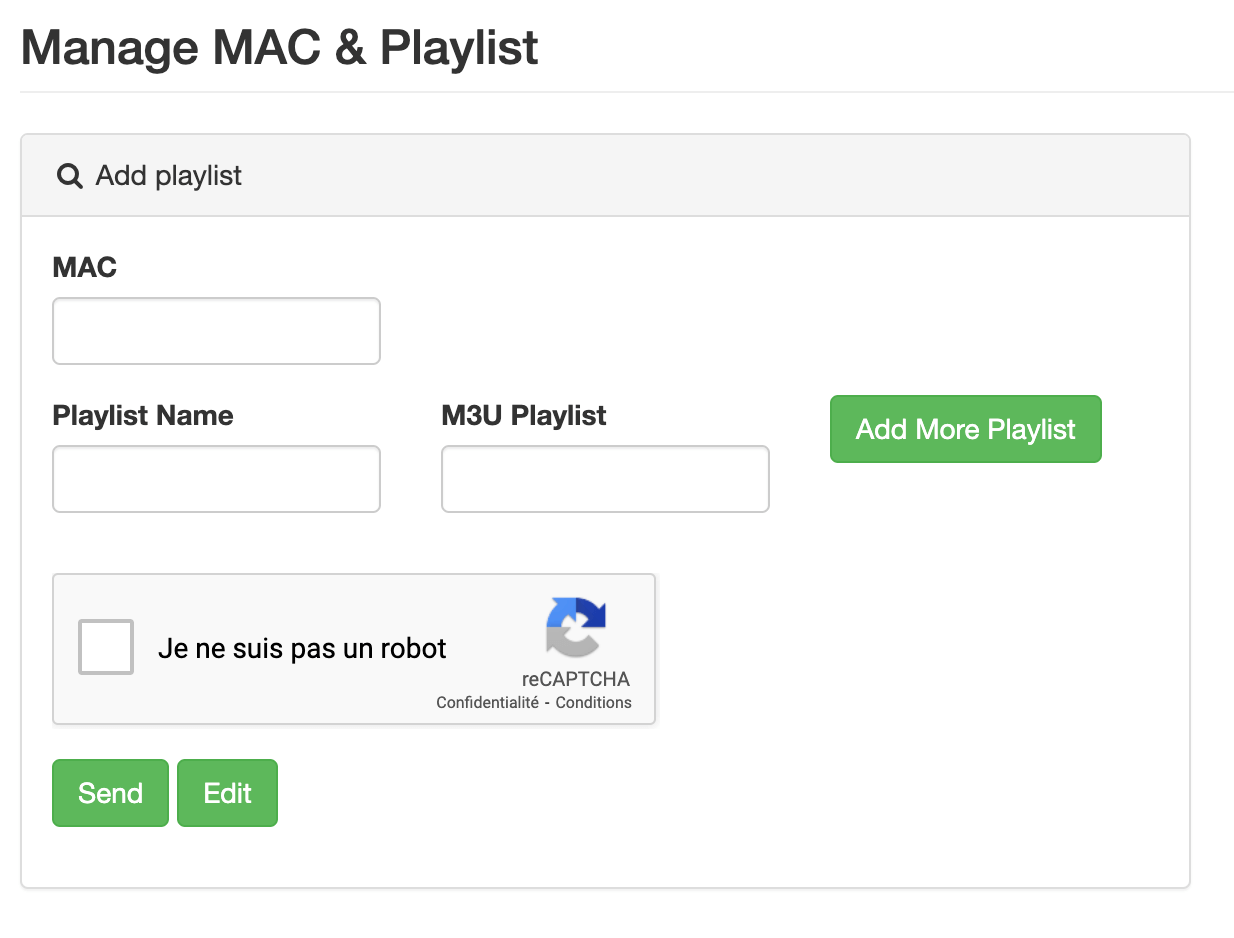Click the green Edit button

[x=227, y=793]
